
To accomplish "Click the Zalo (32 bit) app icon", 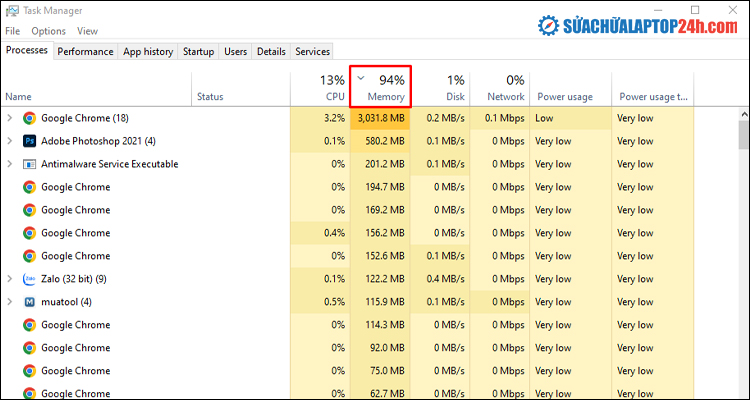I will [30, 279].
